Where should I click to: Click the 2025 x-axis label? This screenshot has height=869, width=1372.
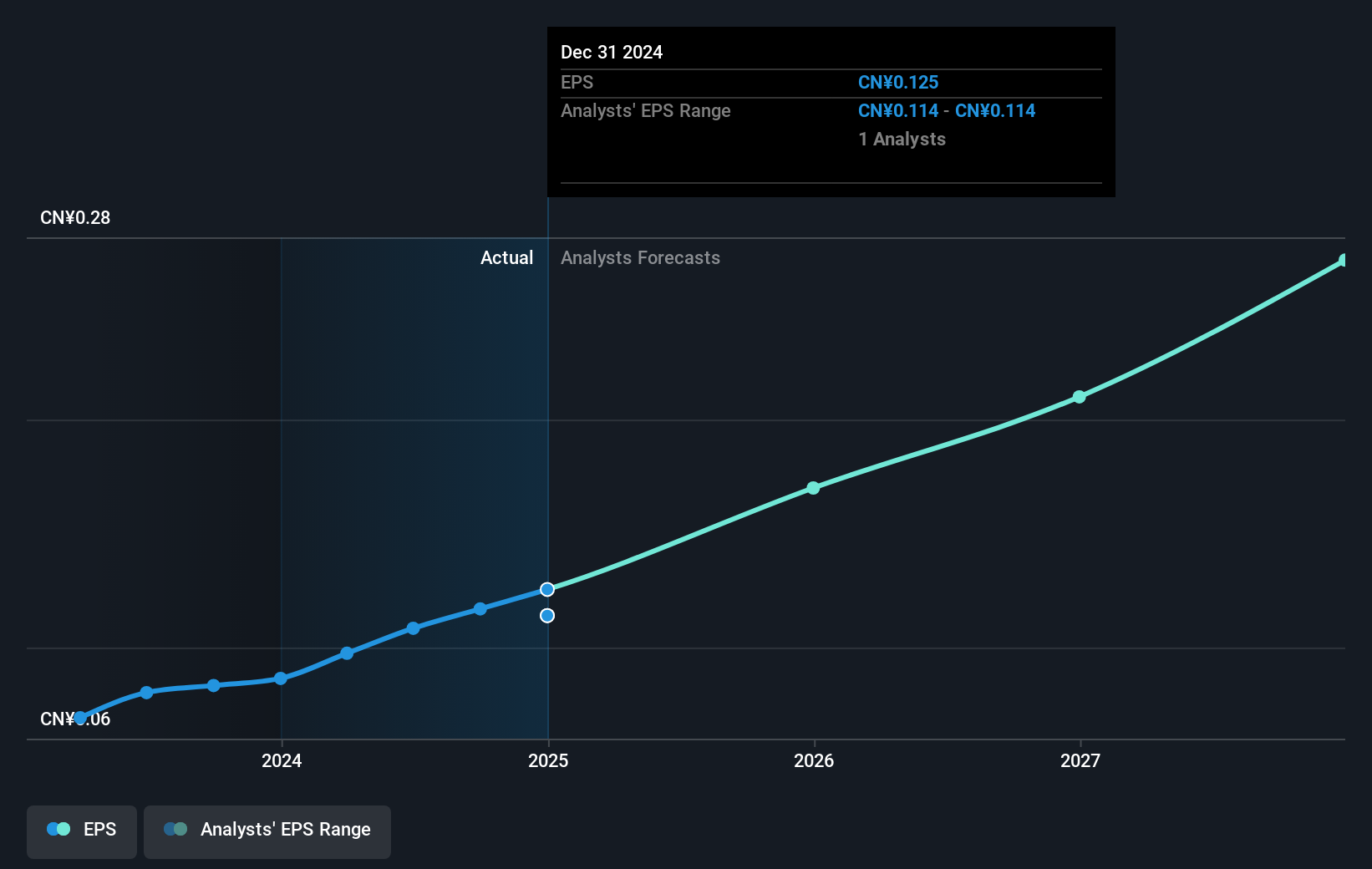[x=548, y=760]
